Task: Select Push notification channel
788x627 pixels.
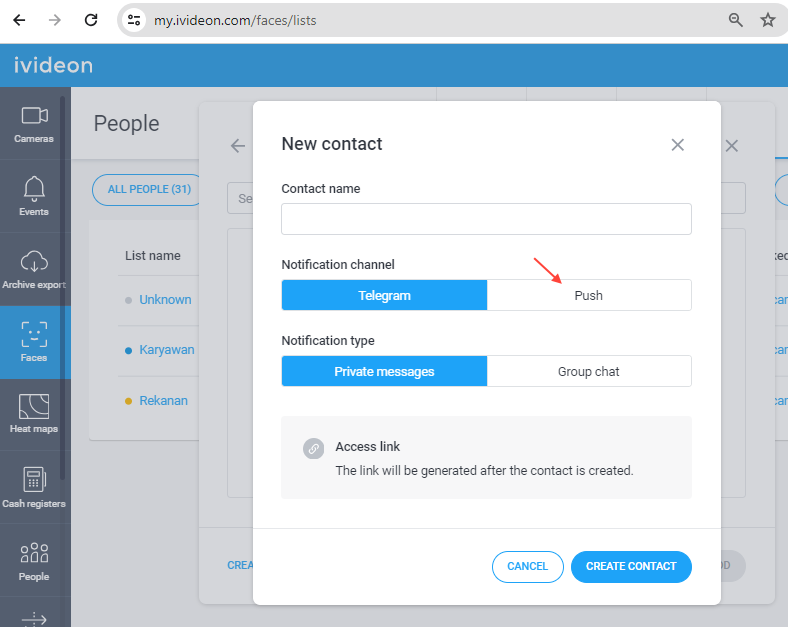Action: click(589, 295)
